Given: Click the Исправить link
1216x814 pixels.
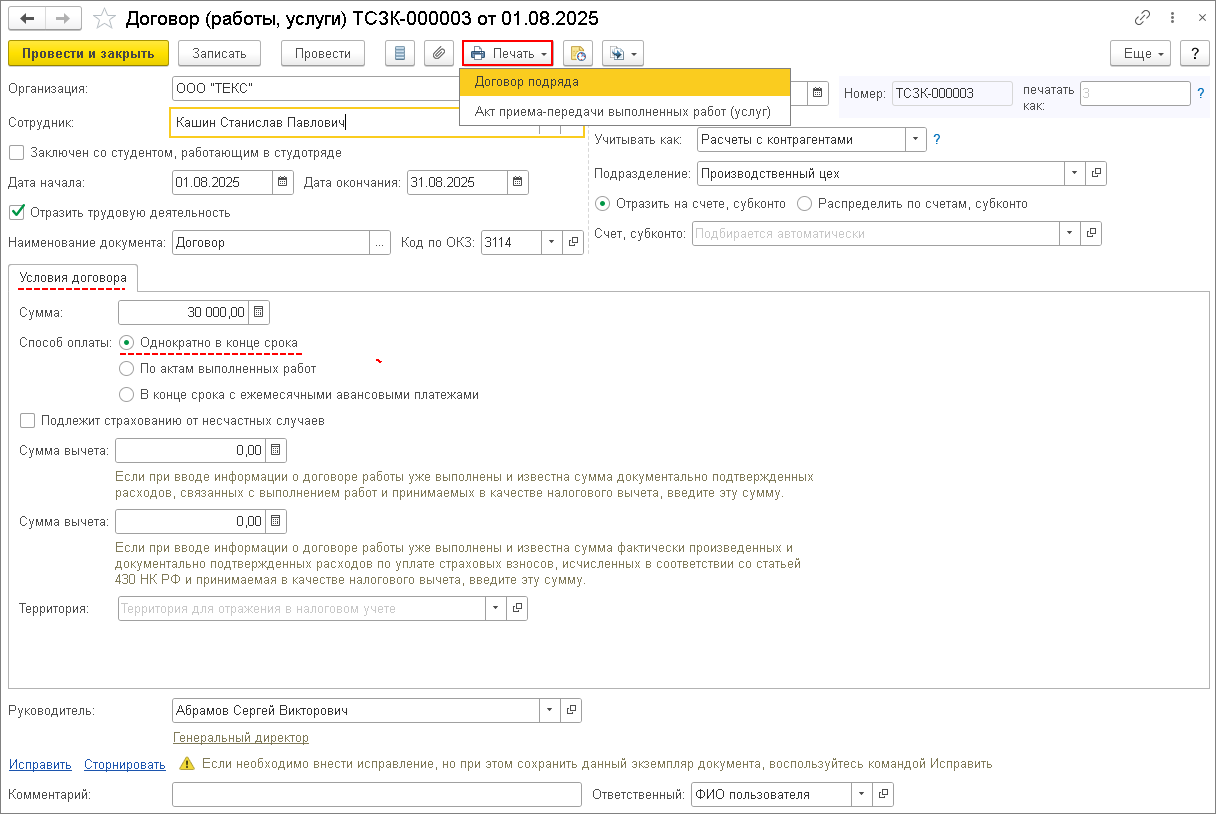Looking at the screenshot, I should [40, 764].
